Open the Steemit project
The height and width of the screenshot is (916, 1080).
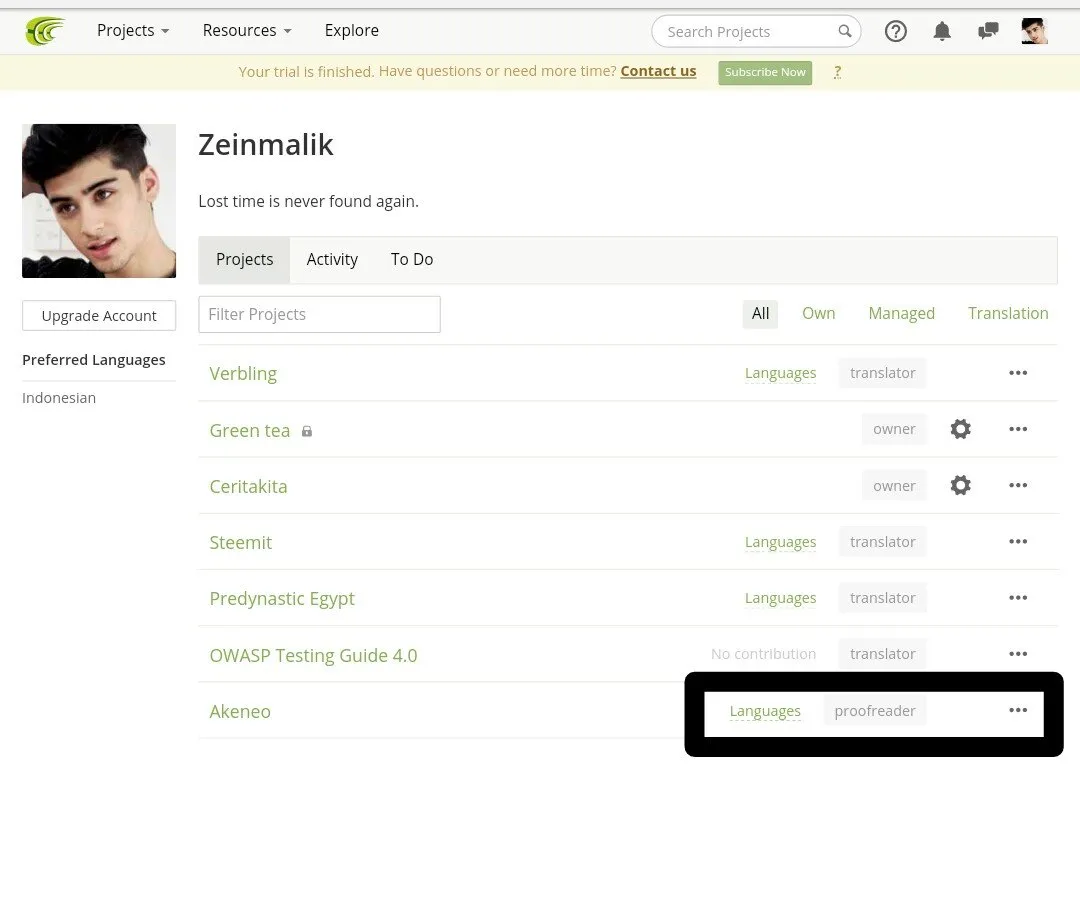[240, 543]
